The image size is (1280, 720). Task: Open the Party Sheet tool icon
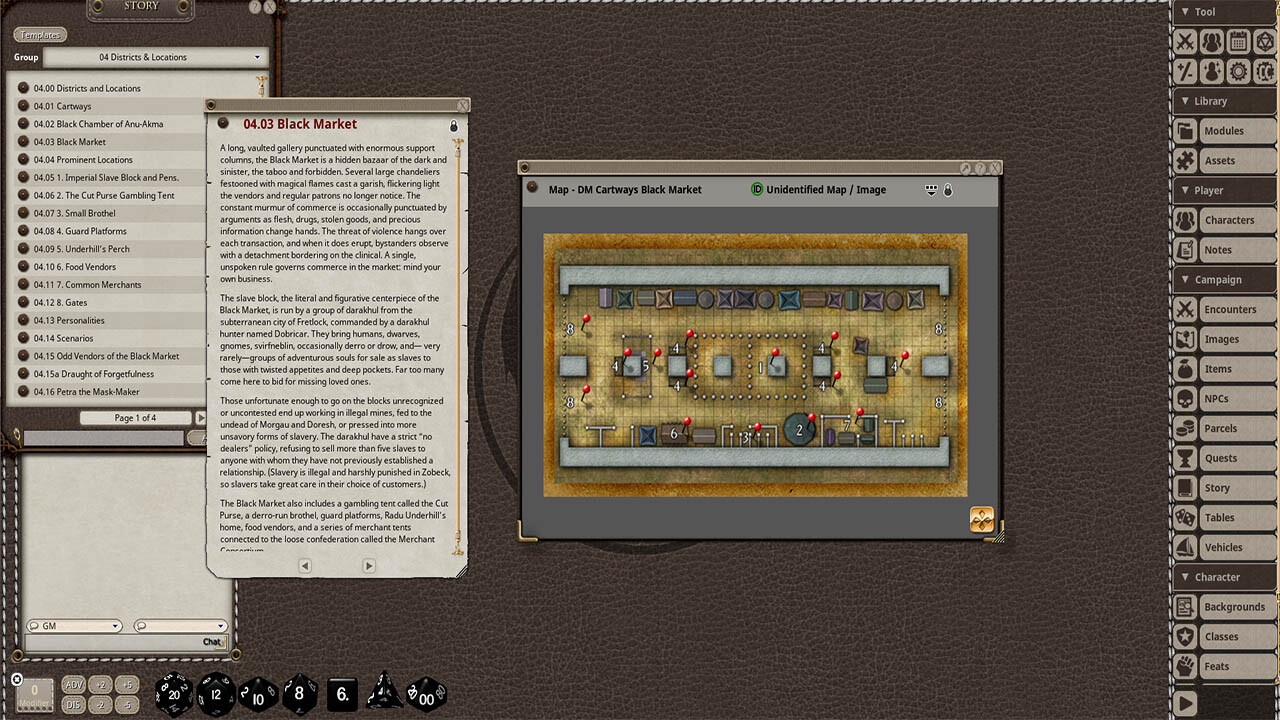point(1211,42)
